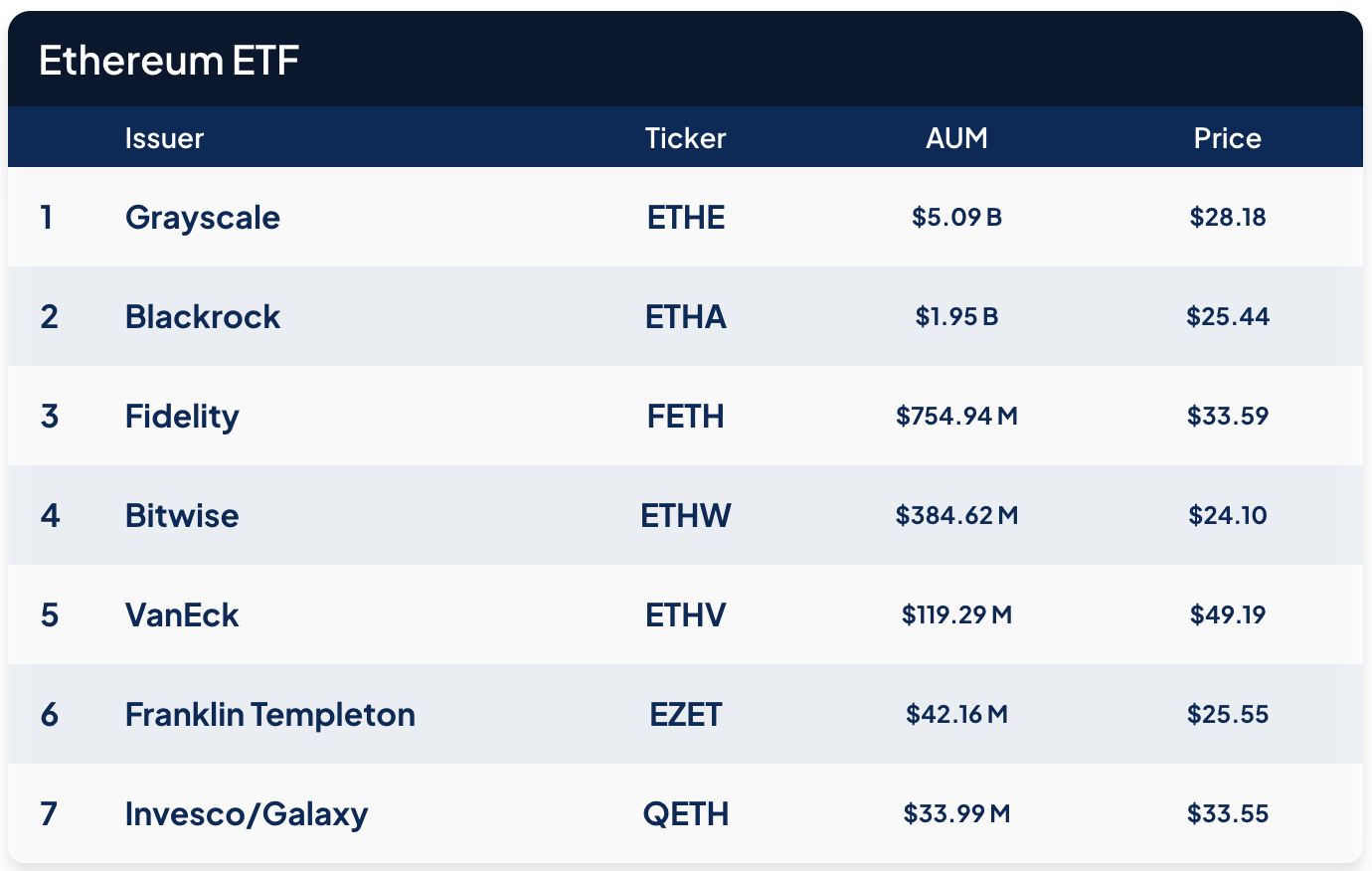The height and width of the screenshot is (871, 1372).
Task: Click the Ethereum ETF table title
Action: point(169,61)
